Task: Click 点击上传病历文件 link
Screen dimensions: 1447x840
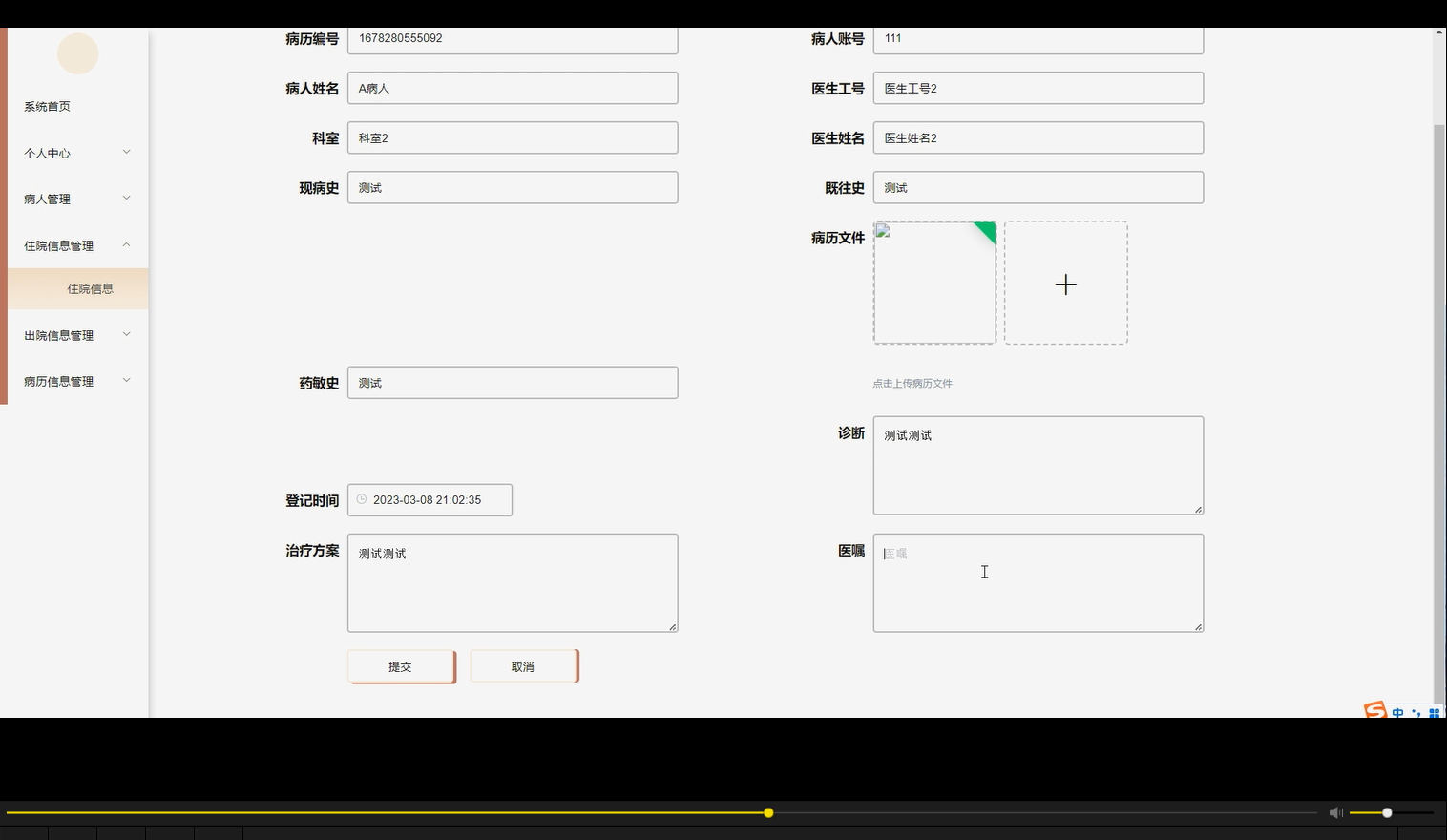Action: (912, 383)
